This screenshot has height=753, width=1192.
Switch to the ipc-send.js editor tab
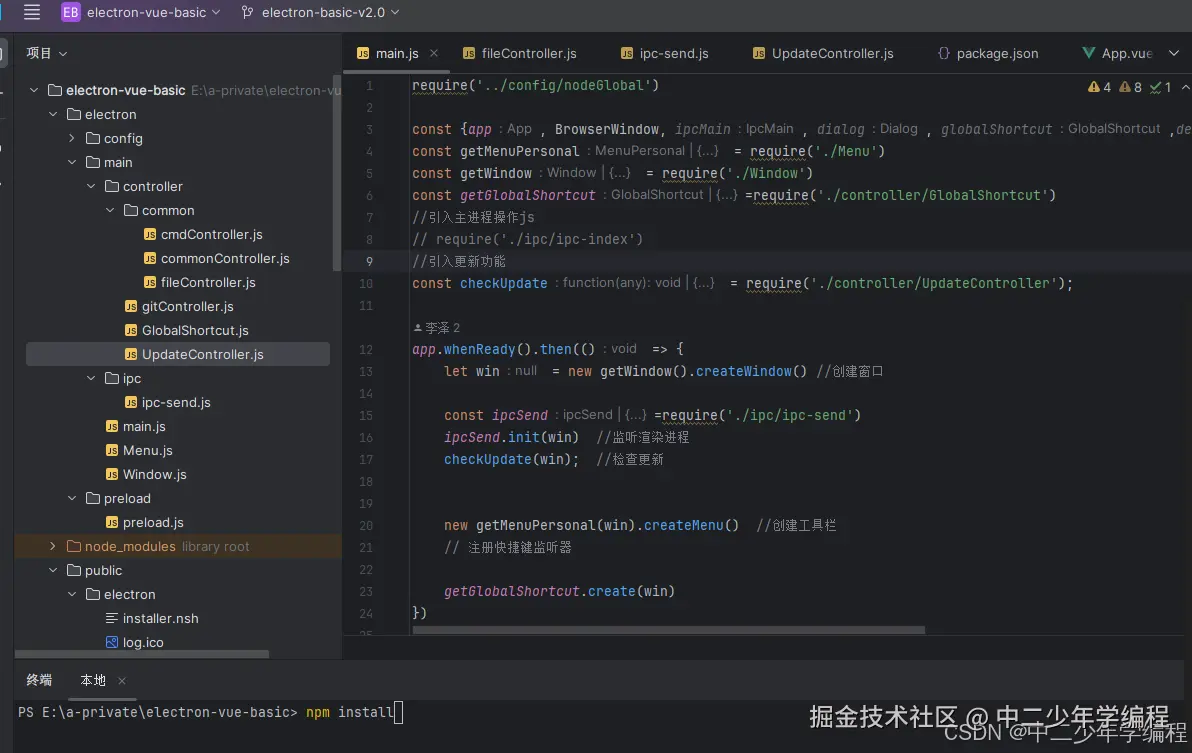click(674, 53)
